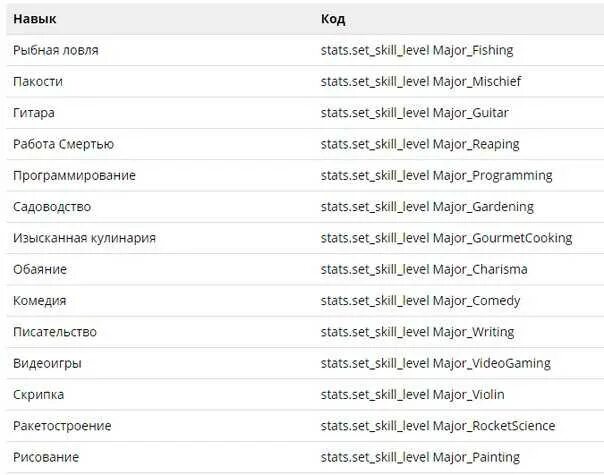
Task: Click the Major_Guitar code cell
Action: click(415, 113)
